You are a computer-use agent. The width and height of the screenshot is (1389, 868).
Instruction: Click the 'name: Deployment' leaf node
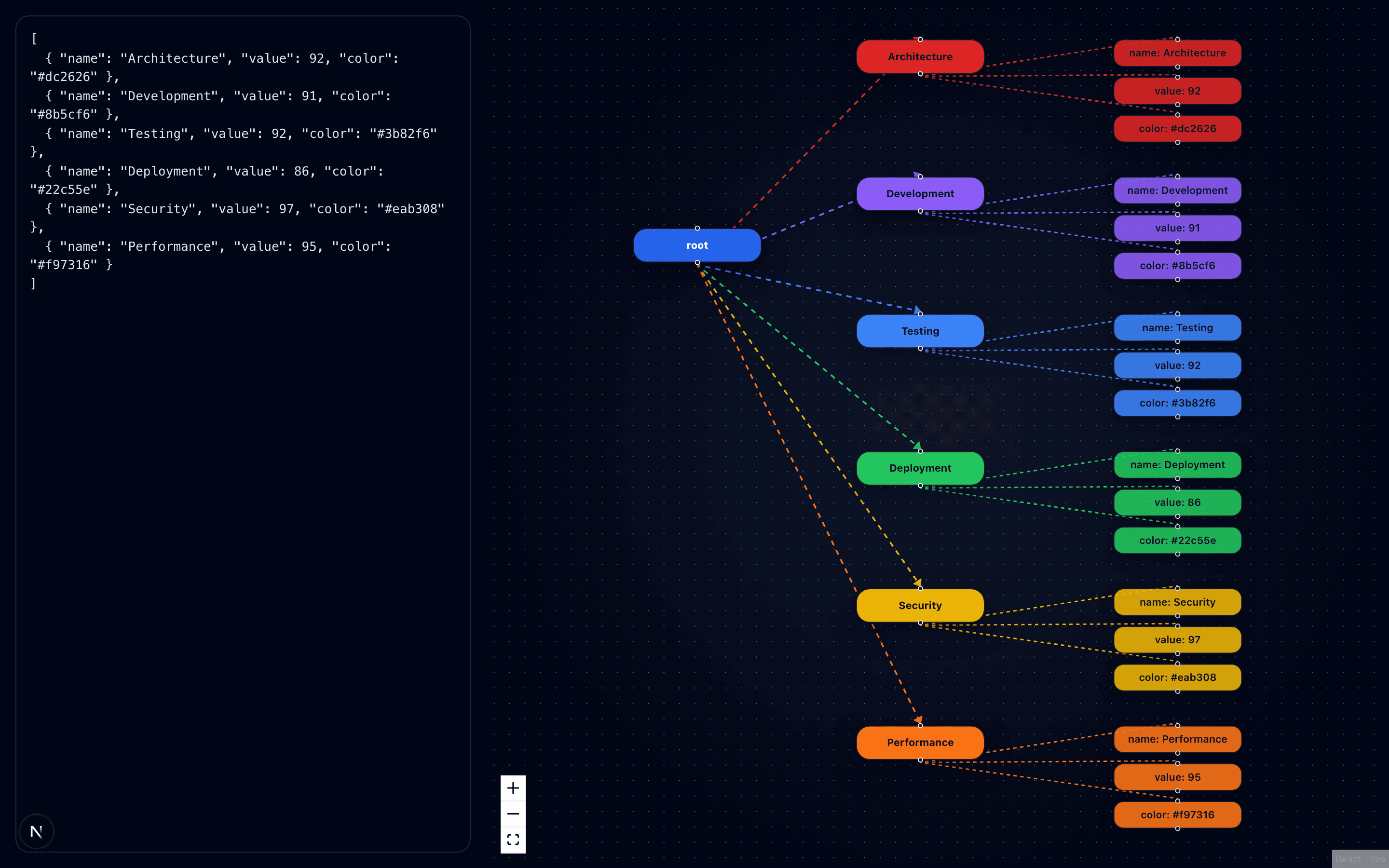(1177, 464)
